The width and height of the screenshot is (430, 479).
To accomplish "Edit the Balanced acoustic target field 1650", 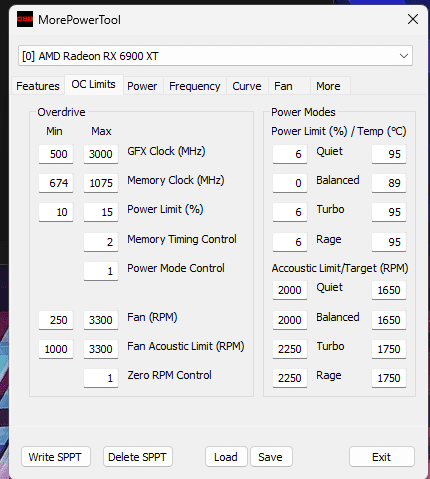I will [x=389, y=320].
